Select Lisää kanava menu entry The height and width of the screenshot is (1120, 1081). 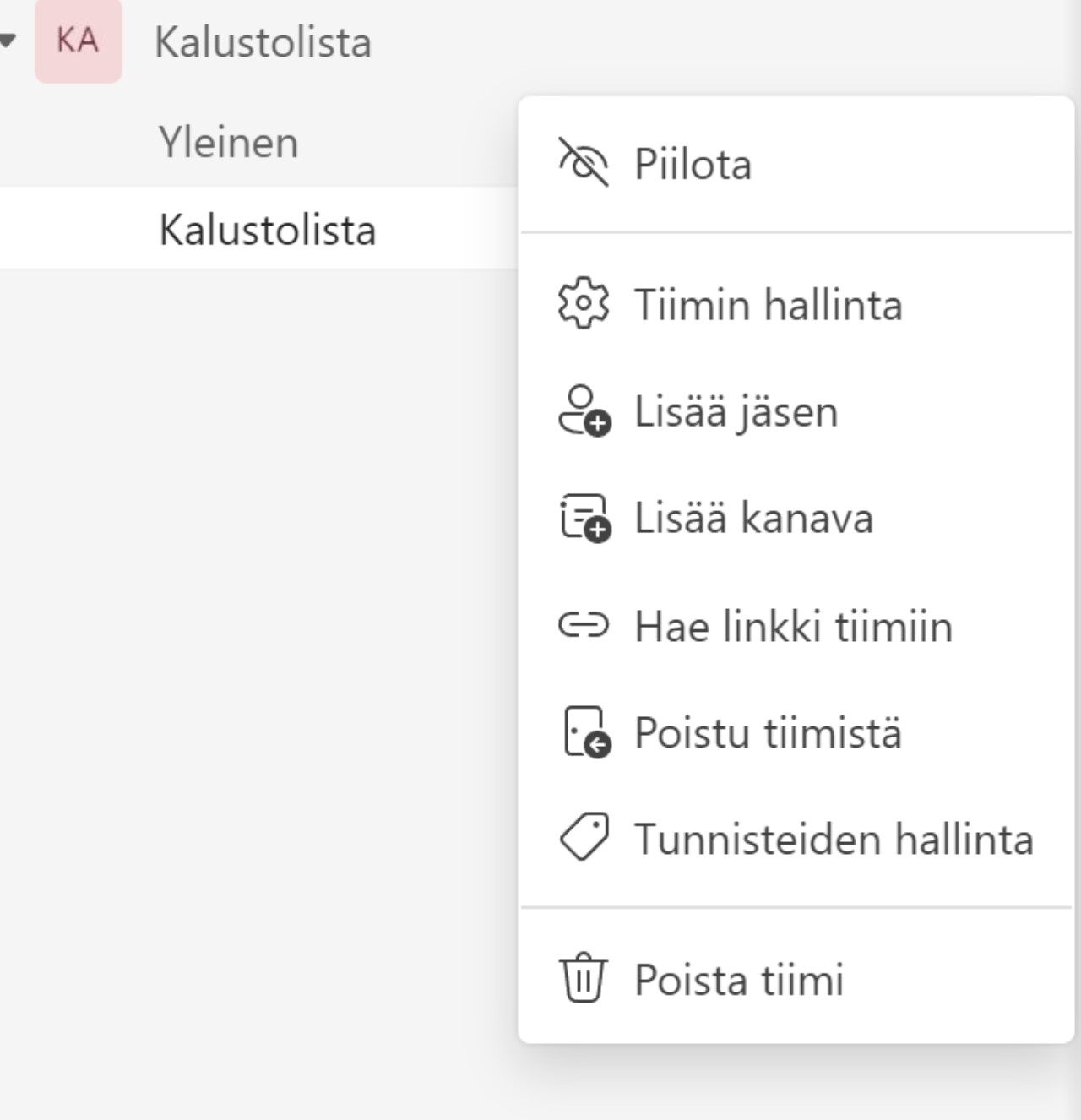pos(796,518)
